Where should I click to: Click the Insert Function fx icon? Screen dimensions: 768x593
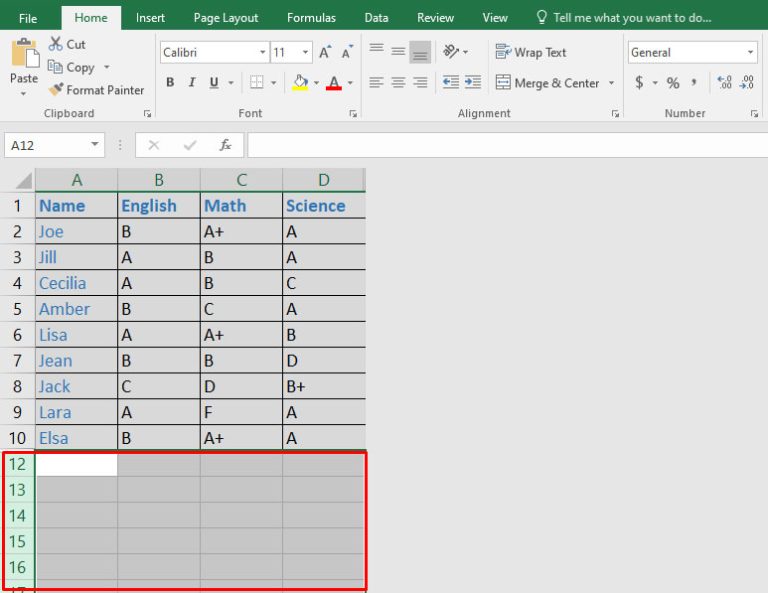225,145
